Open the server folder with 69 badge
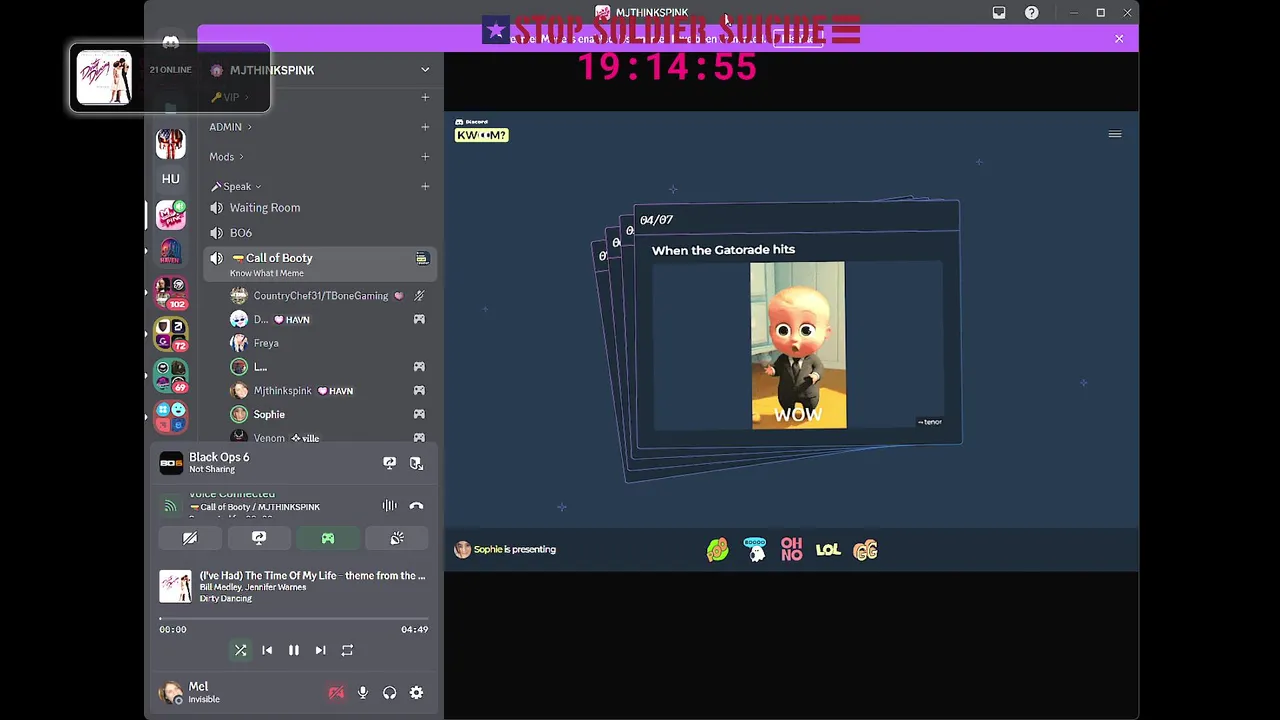 point(171,376)
